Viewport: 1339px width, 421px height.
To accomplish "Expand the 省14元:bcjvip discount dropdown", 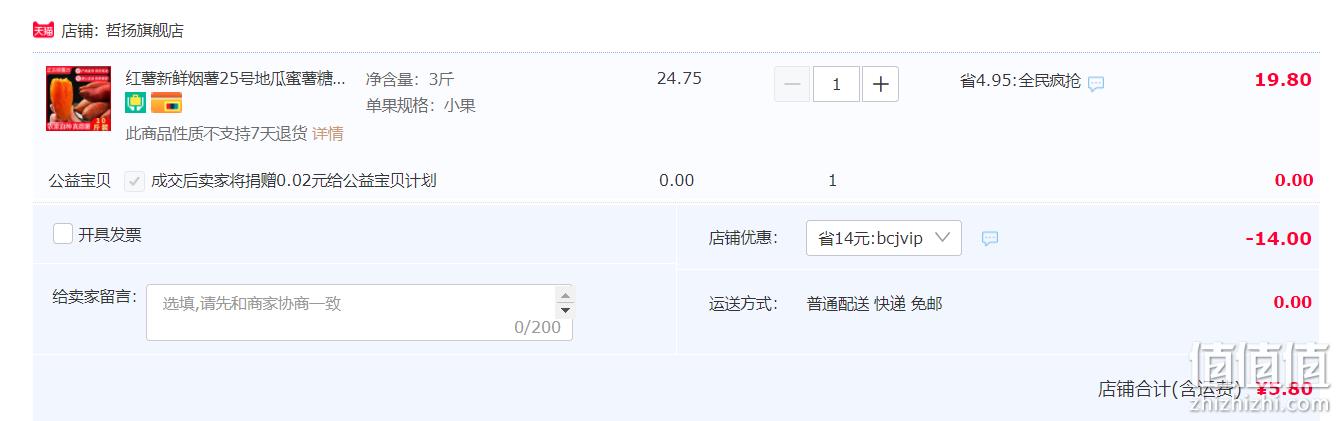I will pyautogui.click(x=884, y=238).
